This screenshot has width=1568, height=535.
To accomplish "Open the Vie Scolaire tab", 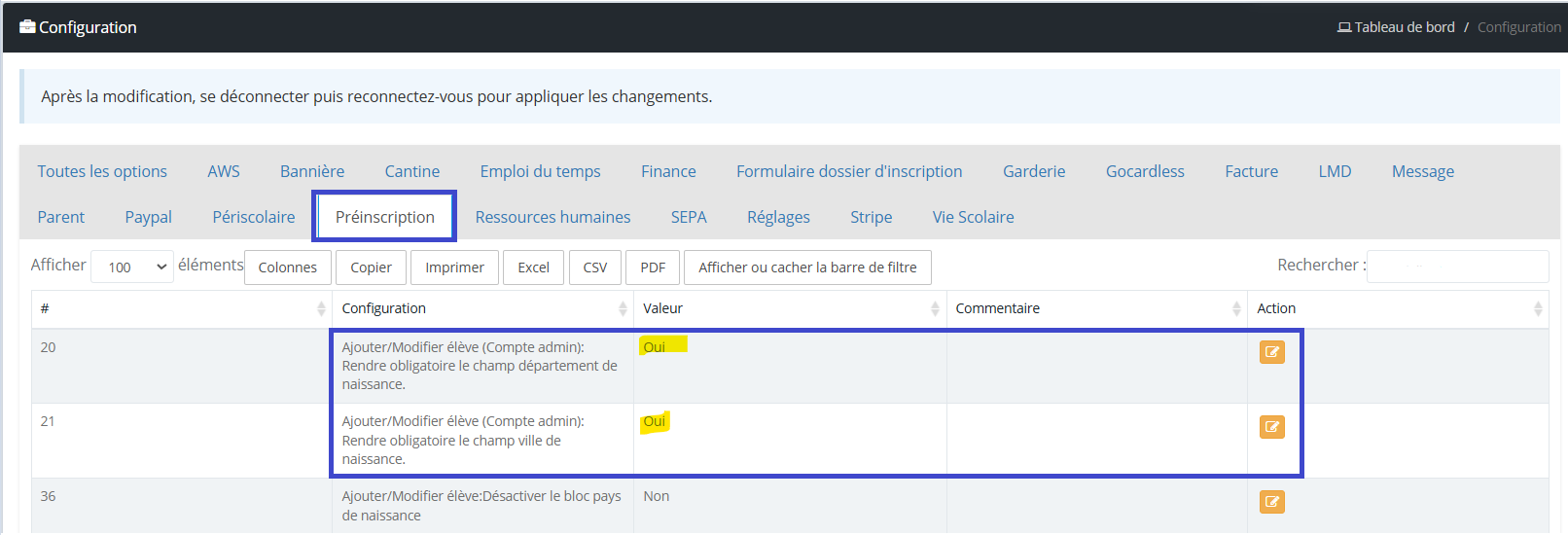I will [973, 217].
